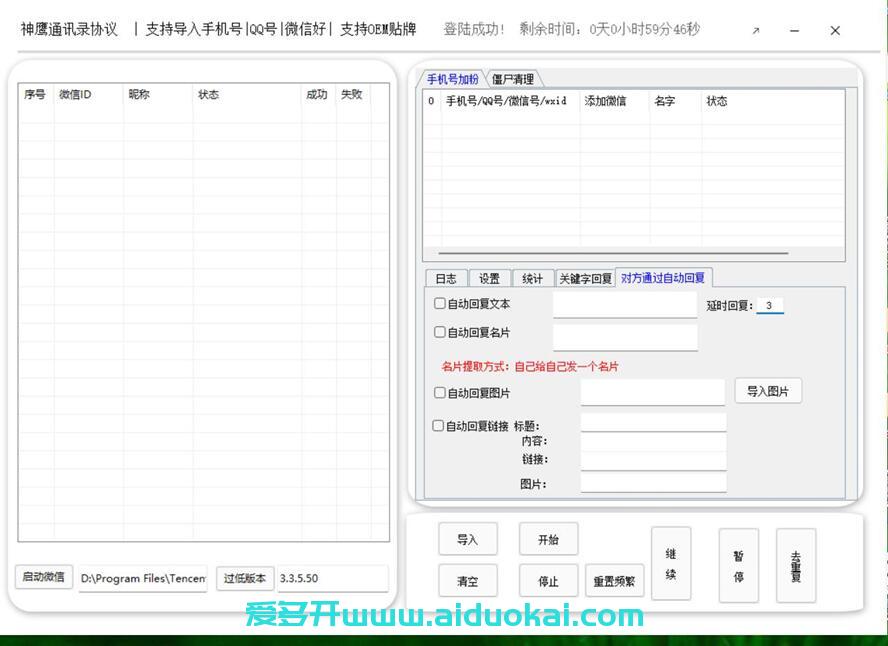Click the link 标题 input field

point(654,423)
